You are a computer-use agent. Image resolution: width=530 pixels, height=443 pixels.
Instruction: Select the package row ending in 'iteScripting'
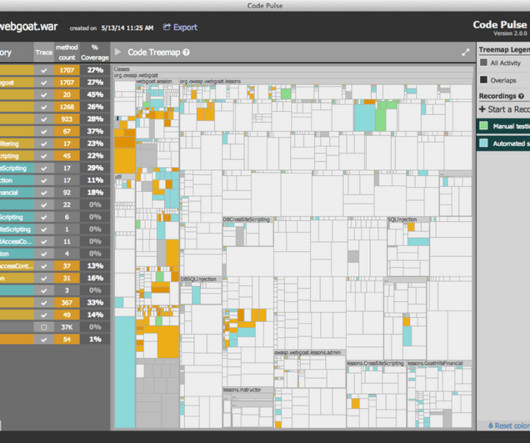(17, 229)
